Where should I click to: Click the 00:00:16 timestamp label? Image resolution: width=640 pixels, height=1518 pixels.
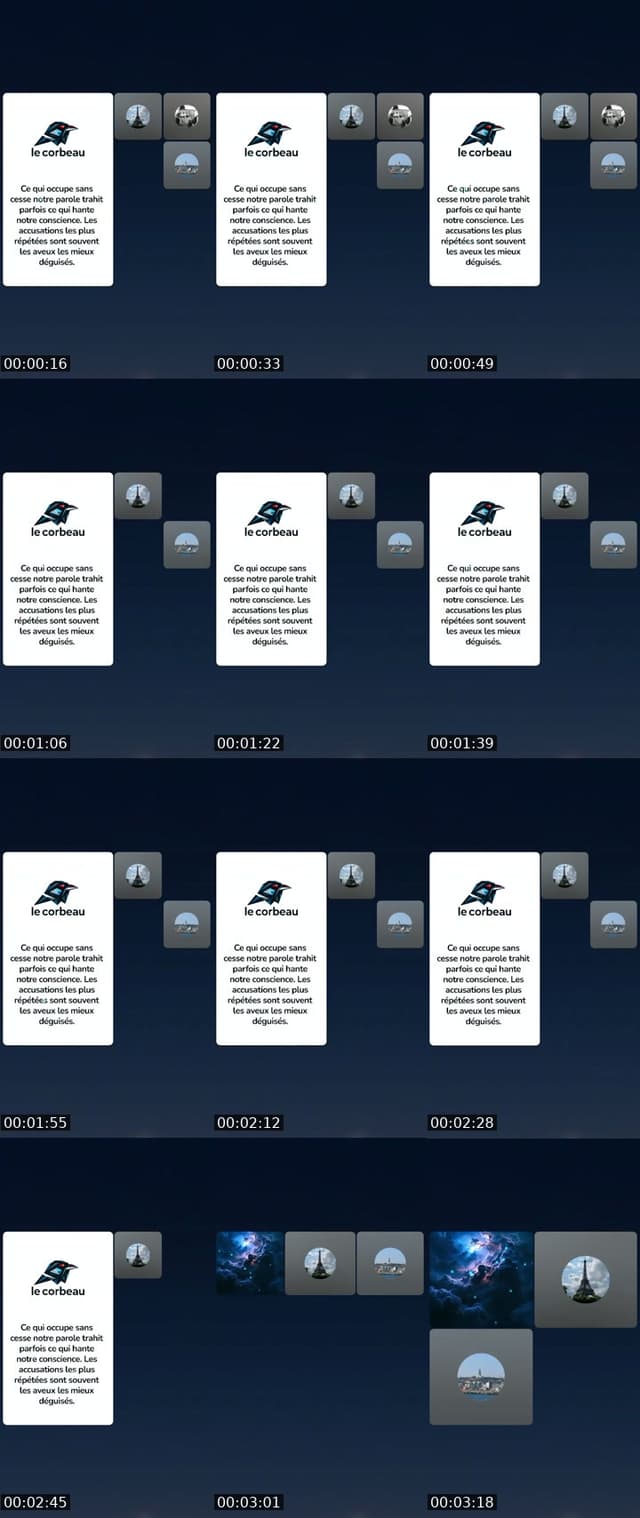[x=36, y=364]
